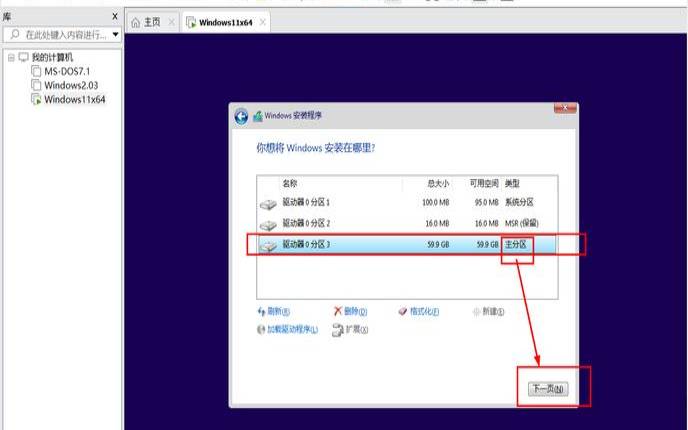Click the 可用空间 column header

point(484,183)
